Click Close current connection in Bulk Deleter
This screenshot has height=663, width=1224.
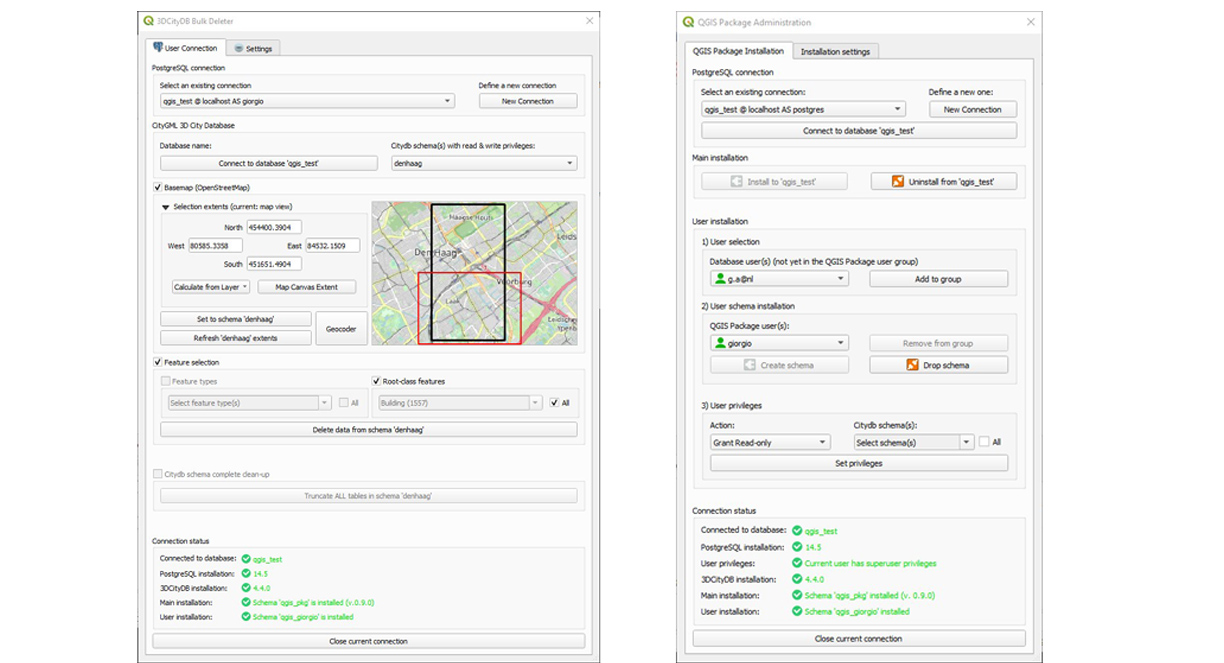coord(368,641)
